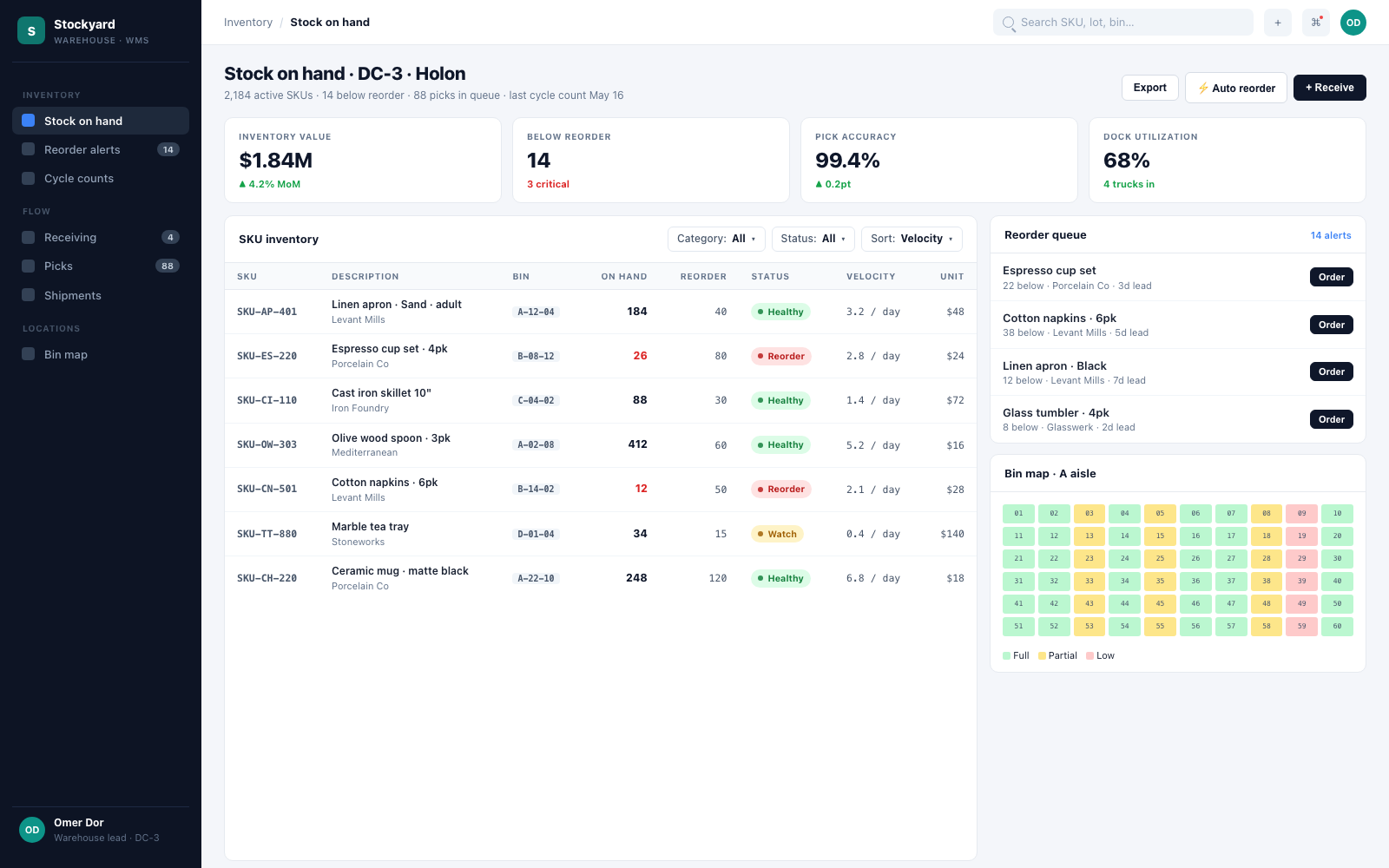Screen dimensions: 1389x868
Task: Click the Stockyard logo icon
Action: click(x=31, y=30)
